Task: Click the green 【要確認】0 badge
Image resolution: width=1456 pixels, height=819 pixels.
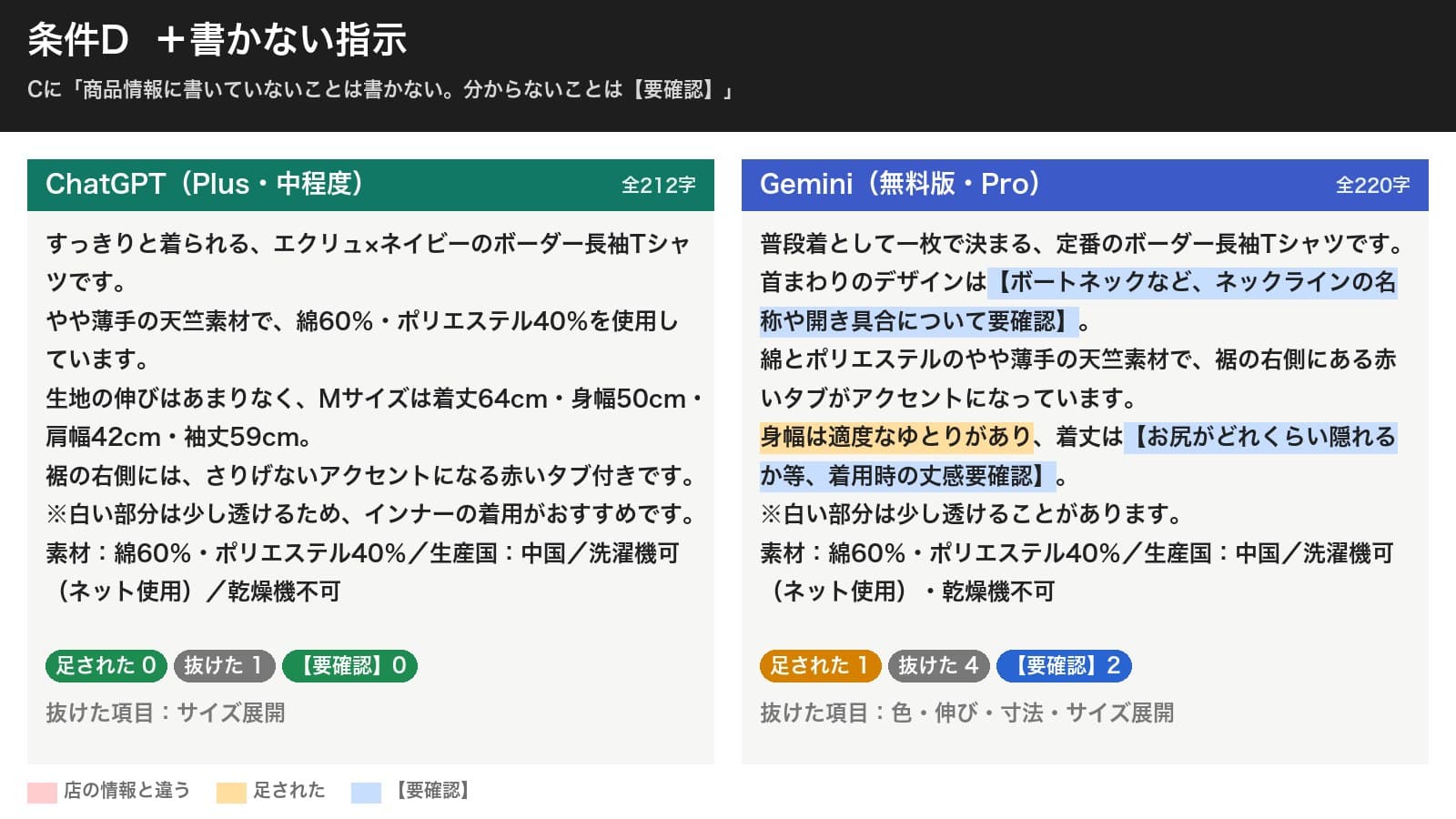Action: click(349, 666)
